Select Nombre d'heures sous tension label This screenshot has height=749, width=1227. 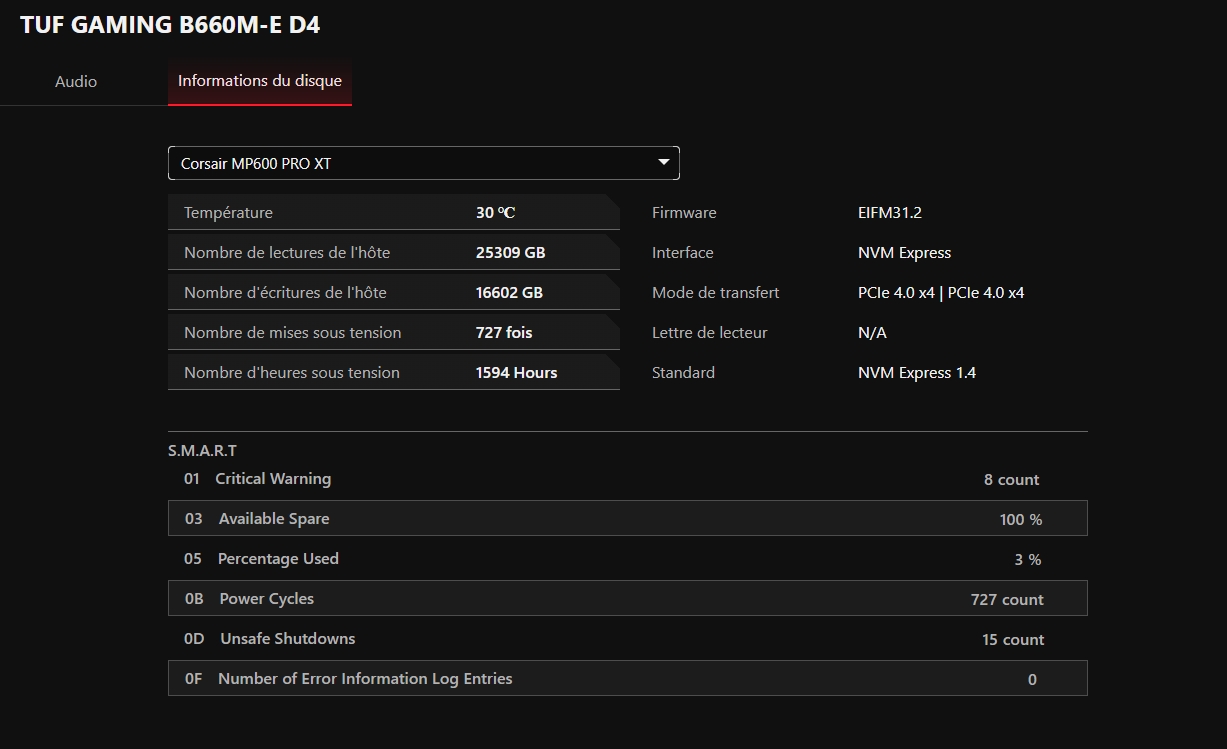point(292,373)
